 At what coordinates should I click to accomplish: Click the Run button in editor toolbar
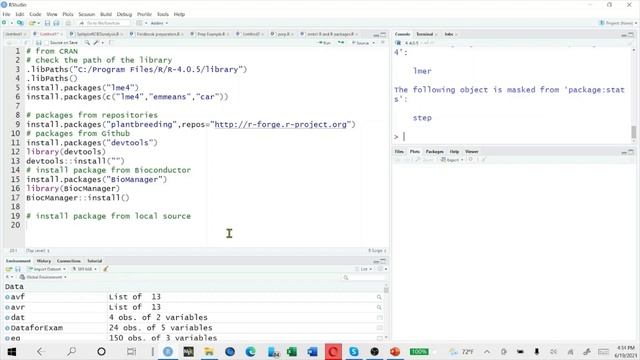point(325,43)
